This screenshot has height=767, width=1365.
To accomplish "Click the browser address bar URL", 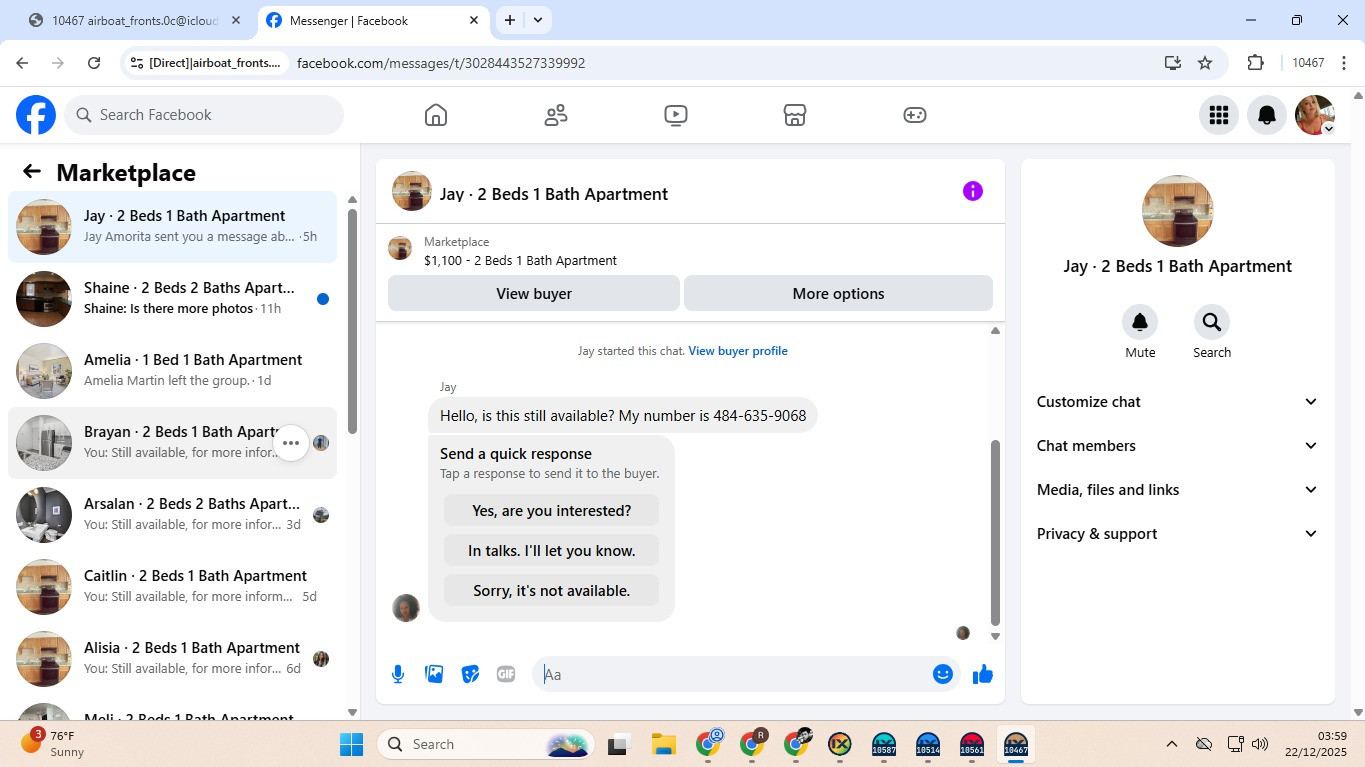I will pyautogui.click(x=441, y=63).
